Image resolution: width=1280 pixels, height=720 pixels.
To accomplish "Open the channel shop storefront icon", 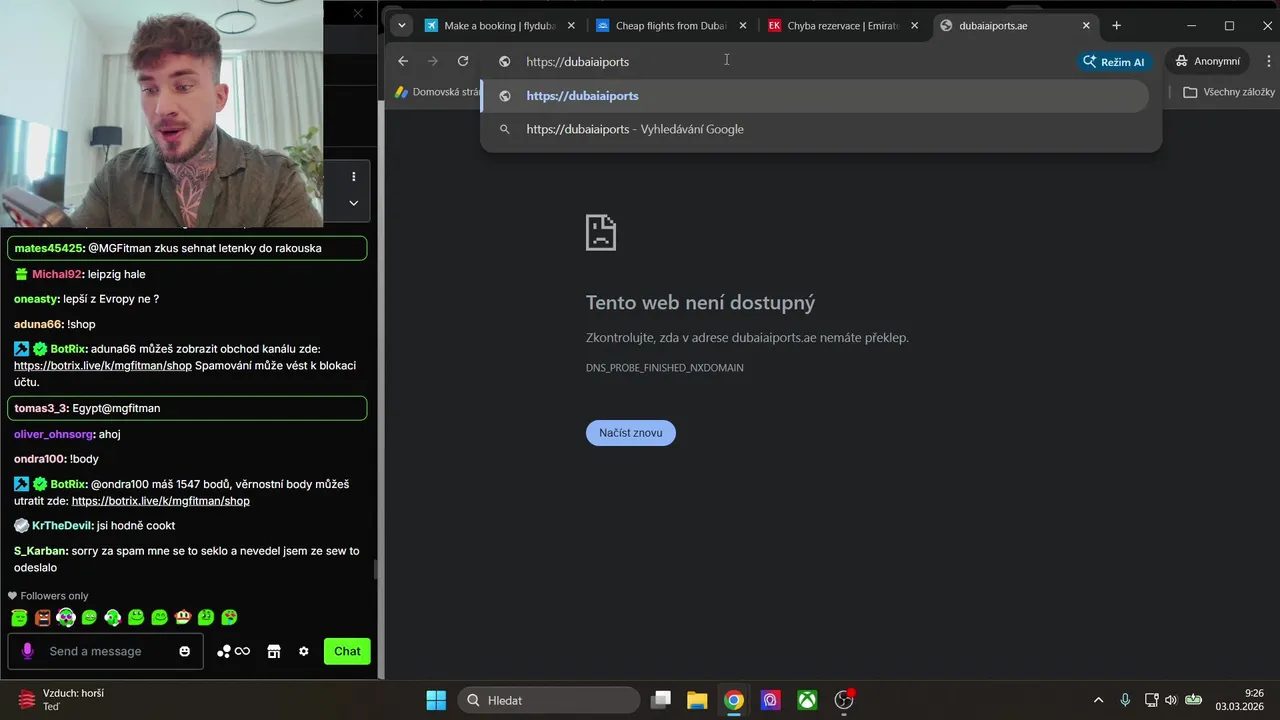I will coord(274,651).
